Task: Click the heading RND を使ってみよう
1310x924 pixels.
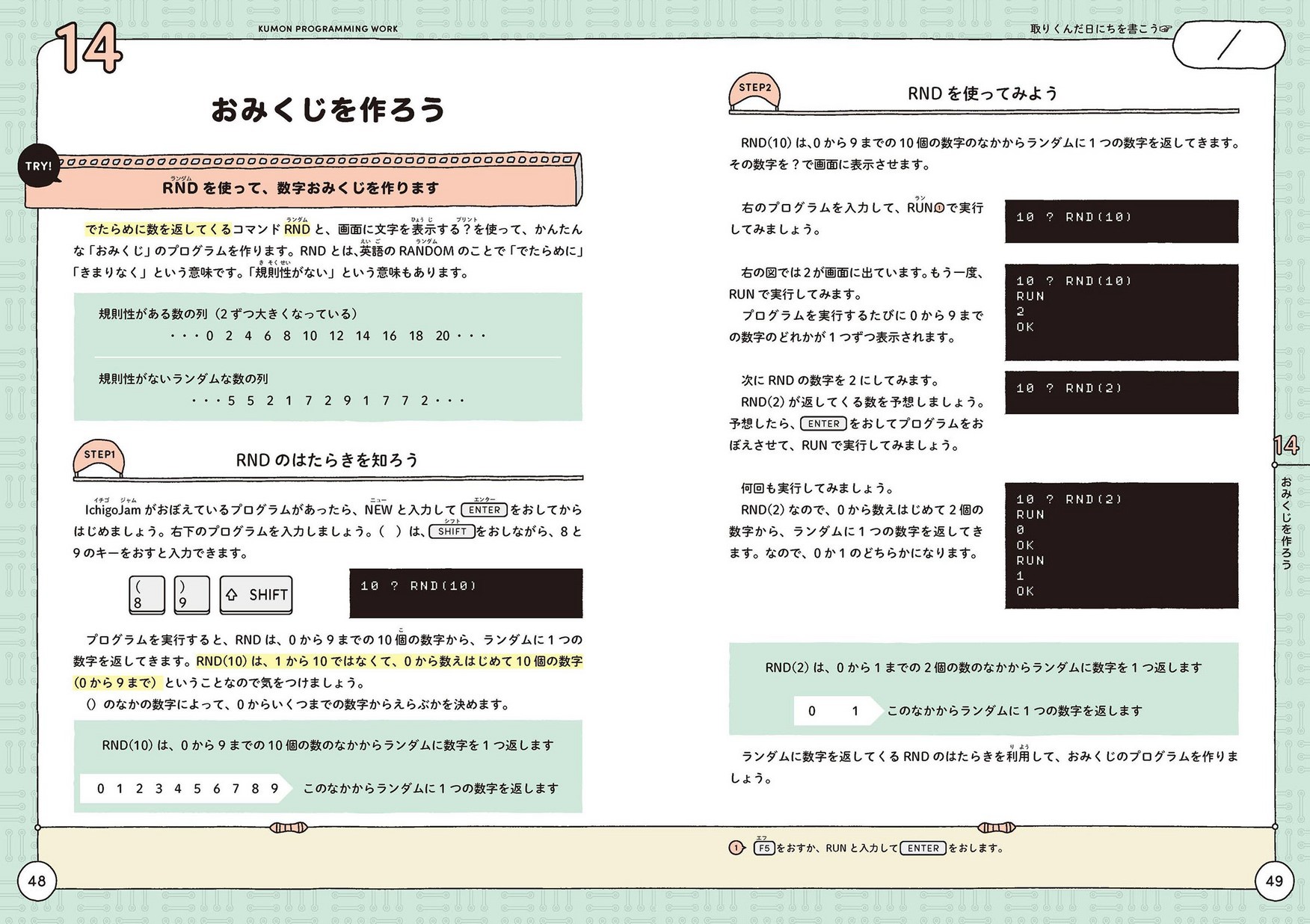Action: tap(983, 93)
